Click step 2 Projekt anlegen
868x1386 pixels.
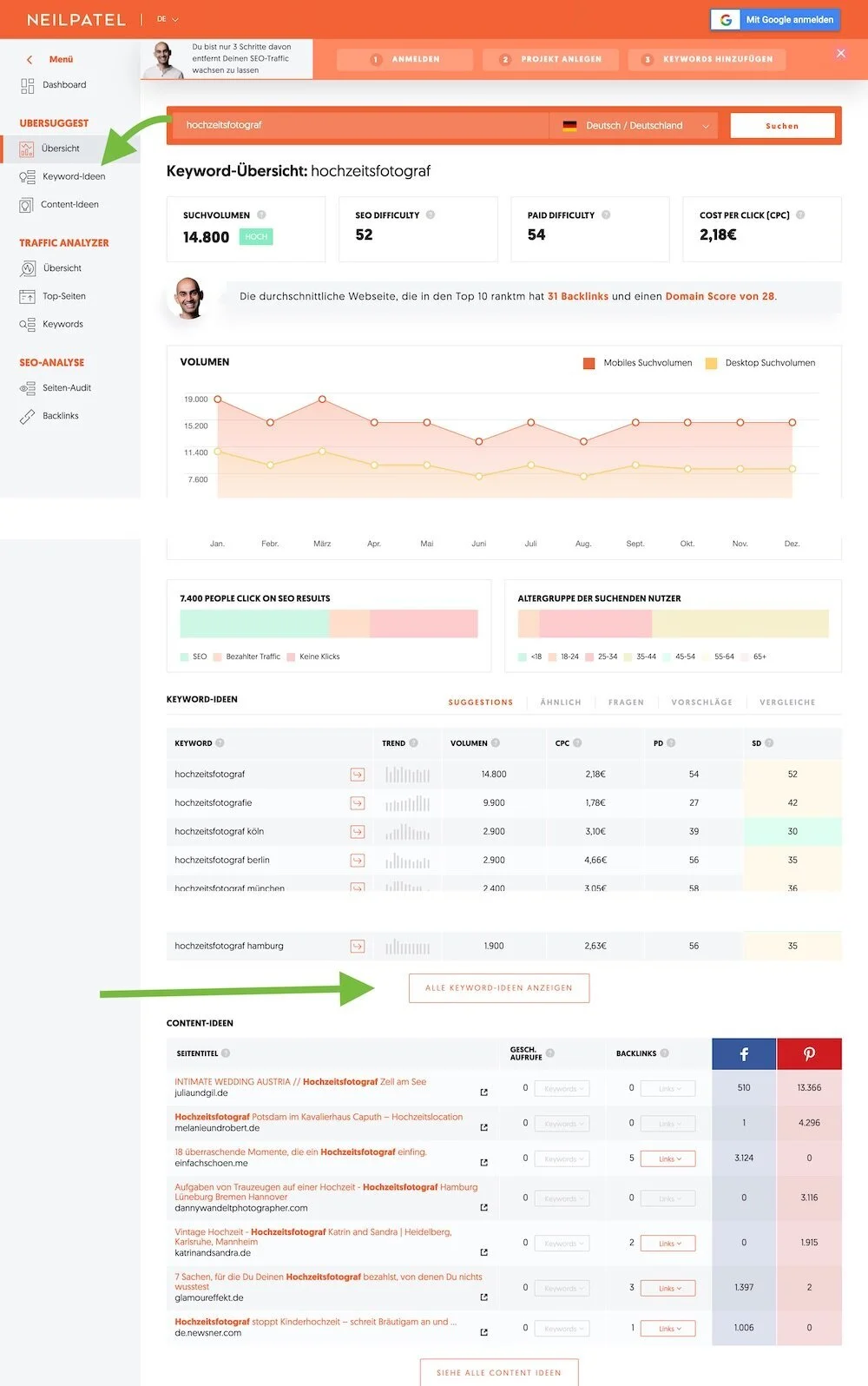tap(551, 59)
